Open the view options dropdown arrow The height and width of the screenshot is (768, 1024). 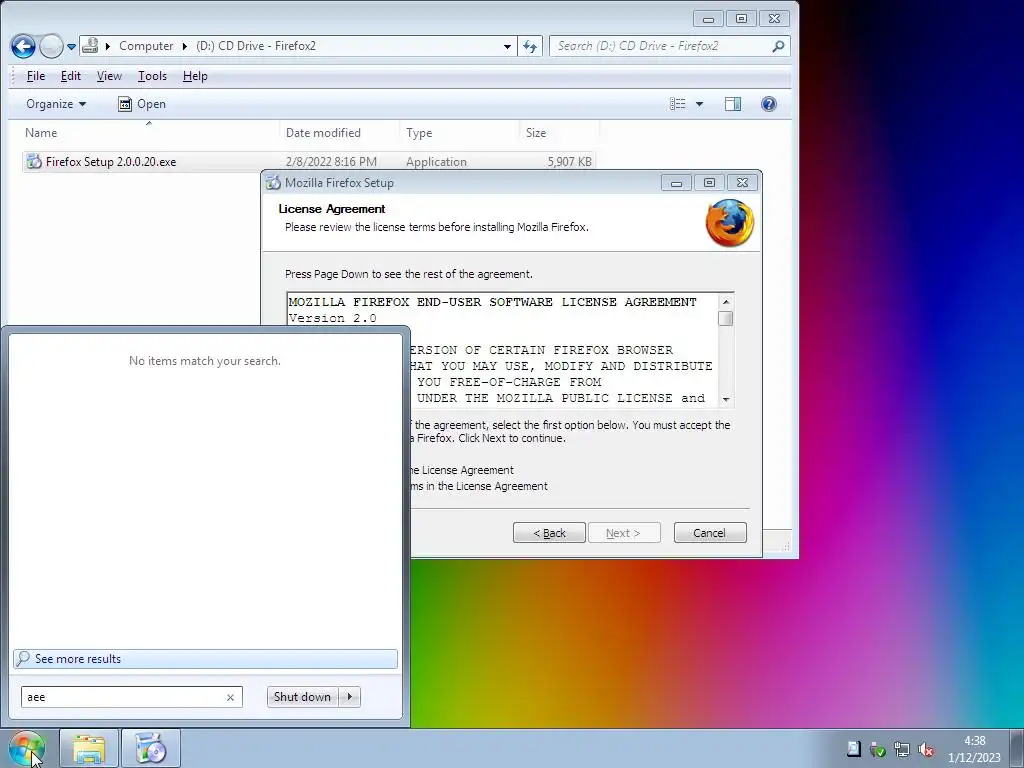699,104
